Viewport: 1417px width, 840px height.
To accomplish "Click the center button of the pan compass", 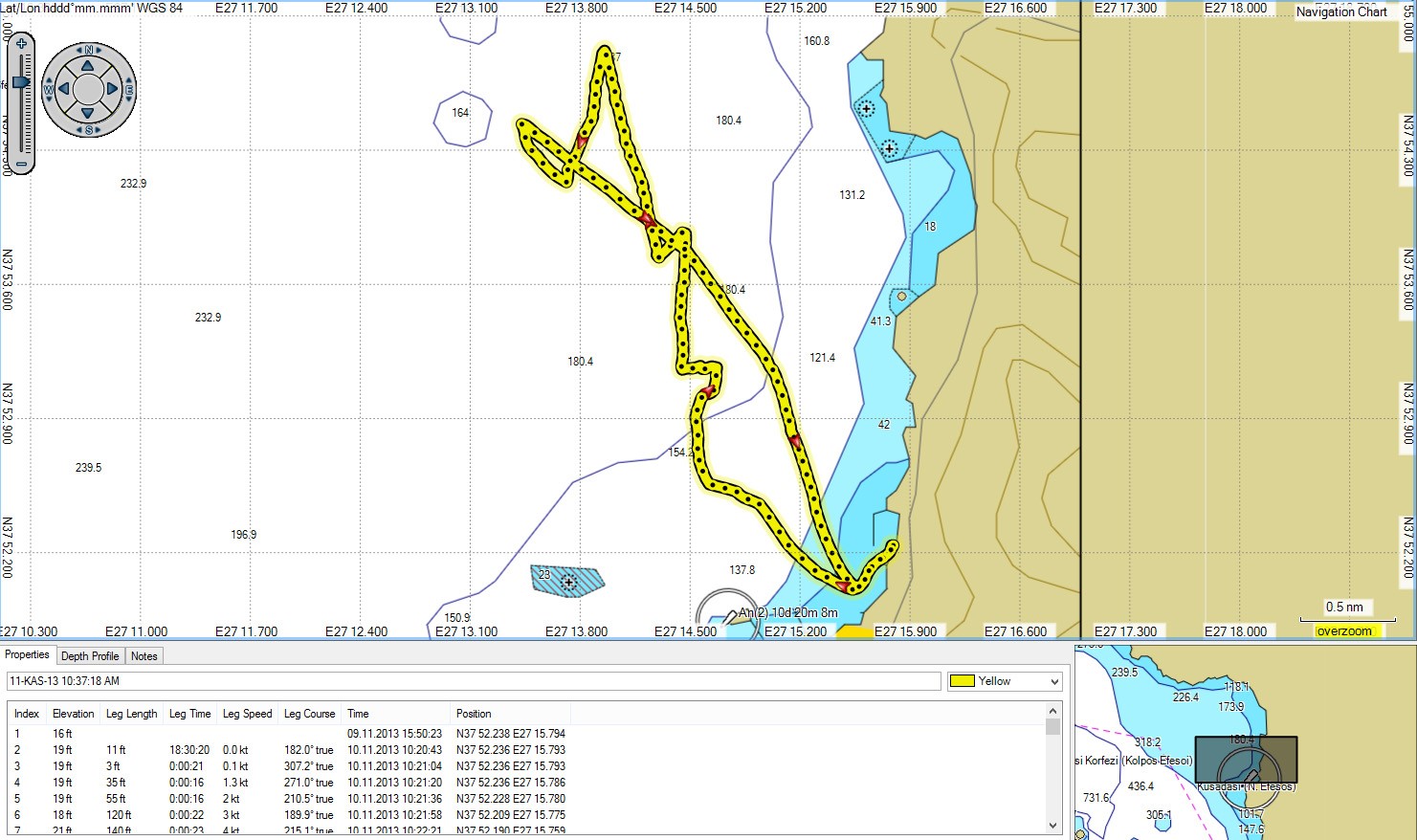I will click(88, 89).
